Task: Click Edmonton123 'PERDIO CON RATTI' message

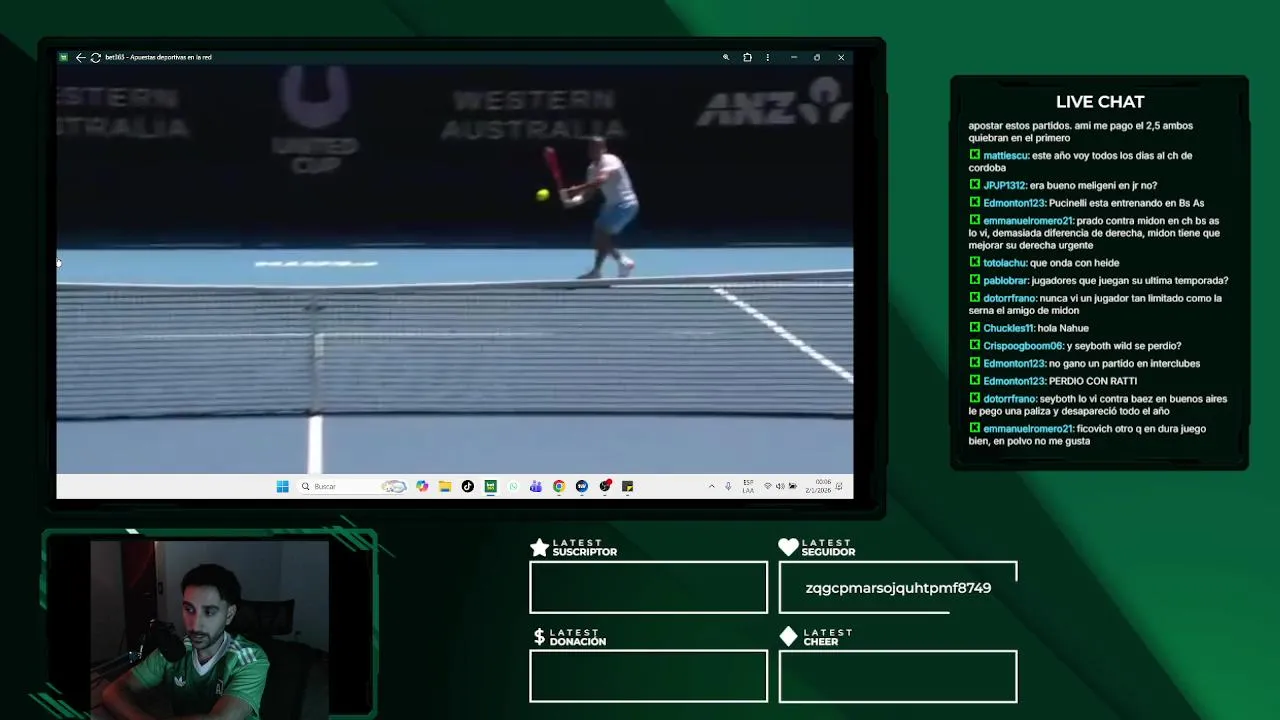Action: [x=1053, y=381]
